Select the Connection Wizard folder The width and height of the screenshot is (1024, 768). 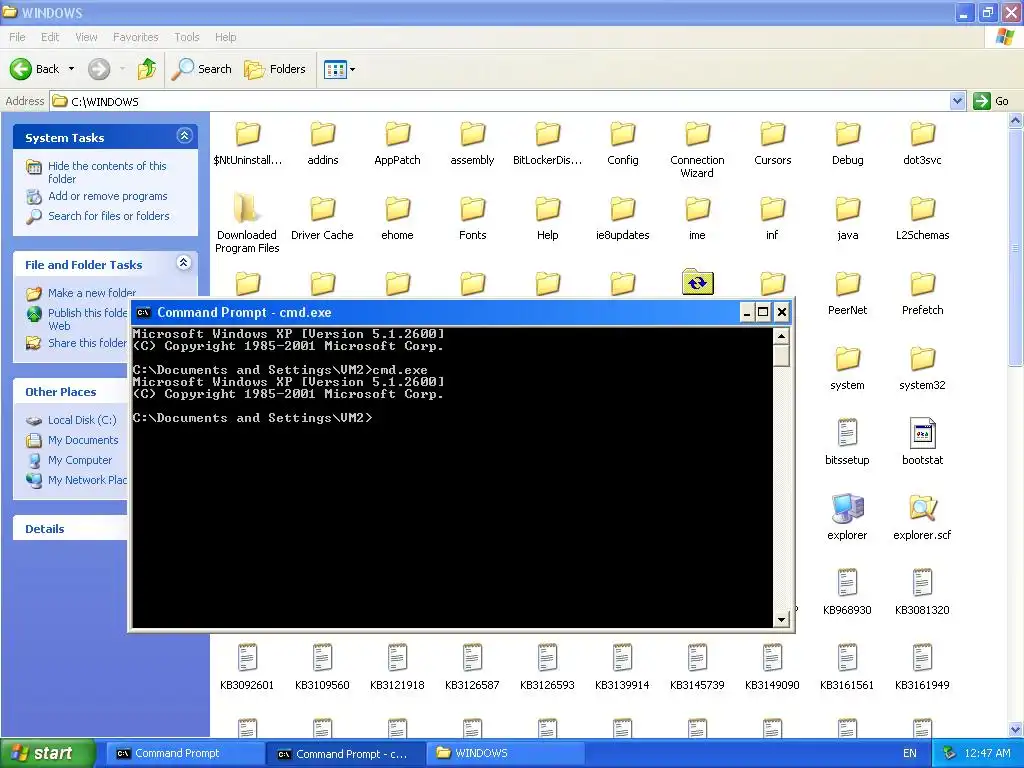(697, 150)
